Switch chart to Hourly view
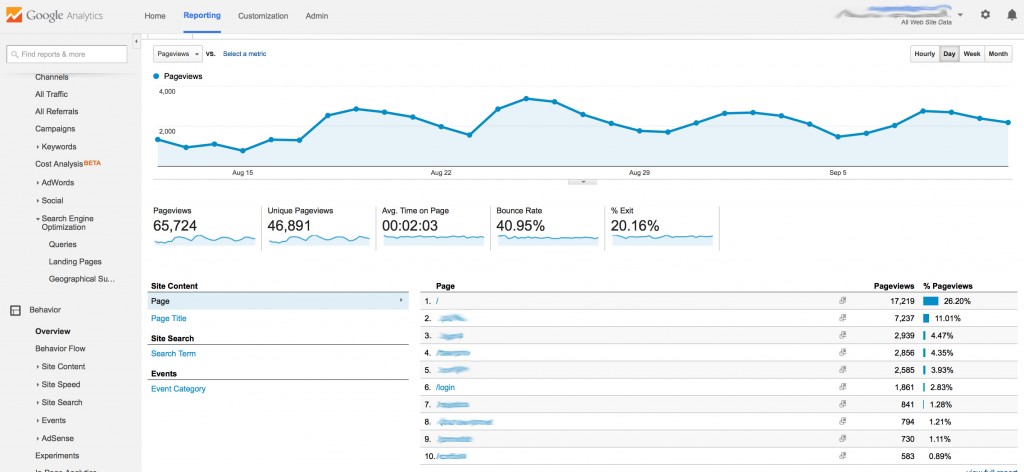Image resolution: width=1024 pixels, height=472 pixels. [925, 54]
